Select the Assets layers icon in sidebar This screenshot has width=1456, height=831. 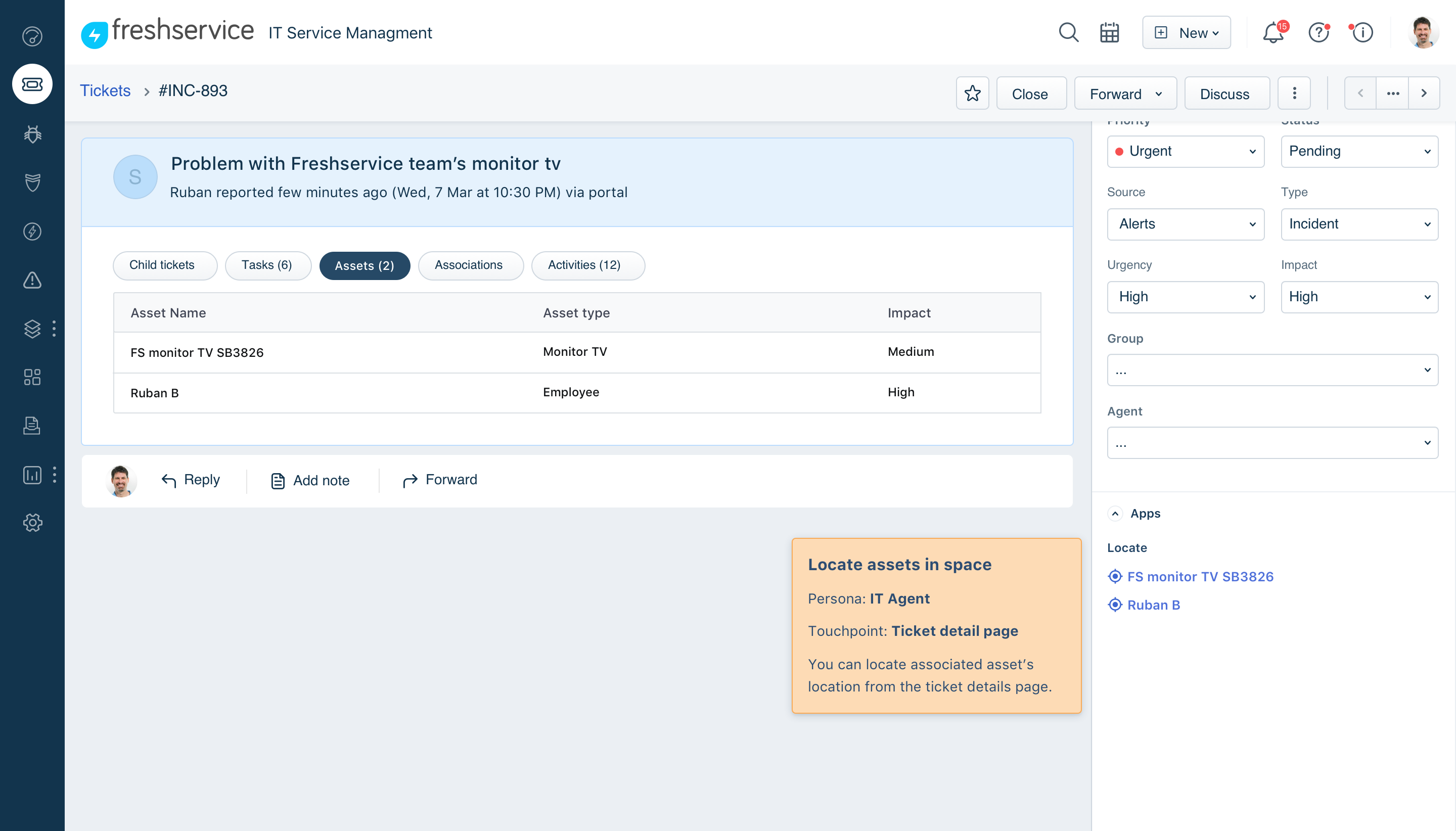point(32,329)
